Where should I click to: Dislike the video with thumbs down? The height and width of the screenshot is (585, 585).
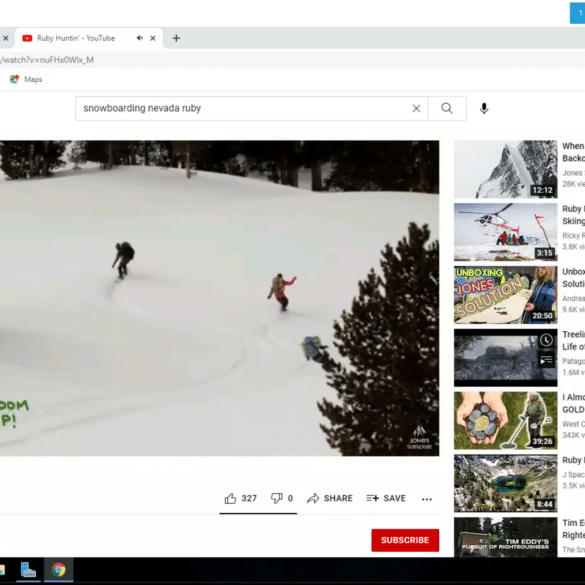pyautogui.click(x=282, y=498)
